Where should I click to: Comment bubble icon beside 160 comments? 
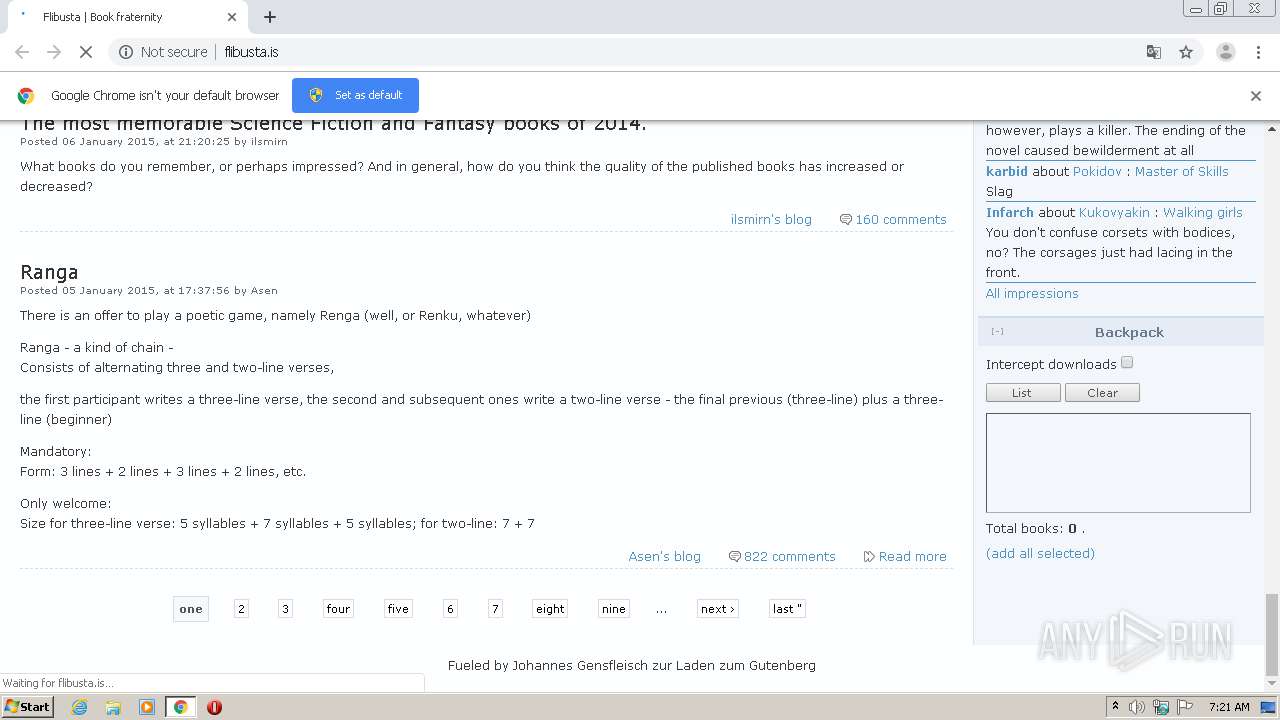pos(845,219)
